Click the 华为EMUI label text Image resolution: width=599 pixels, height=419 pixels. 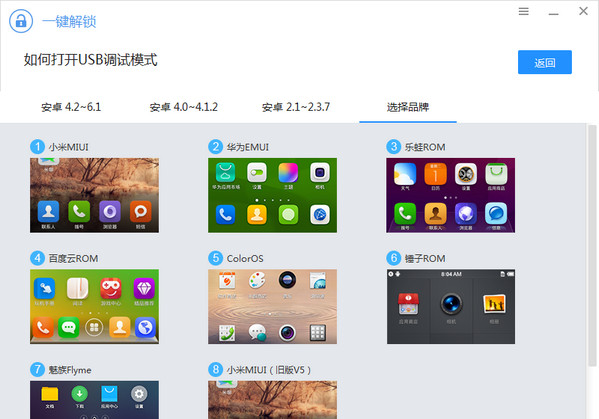coord(248,147)
